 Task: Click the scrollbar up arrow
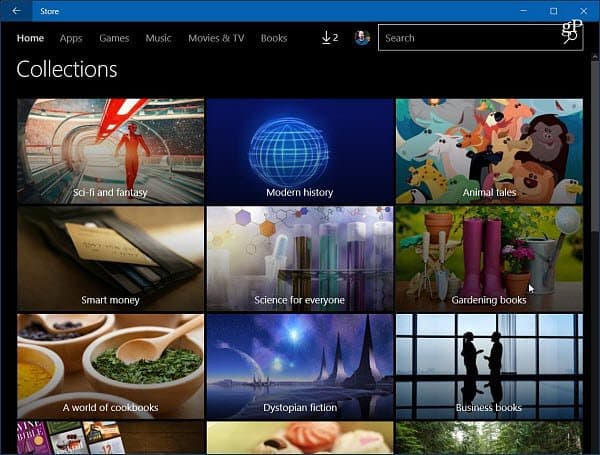click(x=595, y=57)
